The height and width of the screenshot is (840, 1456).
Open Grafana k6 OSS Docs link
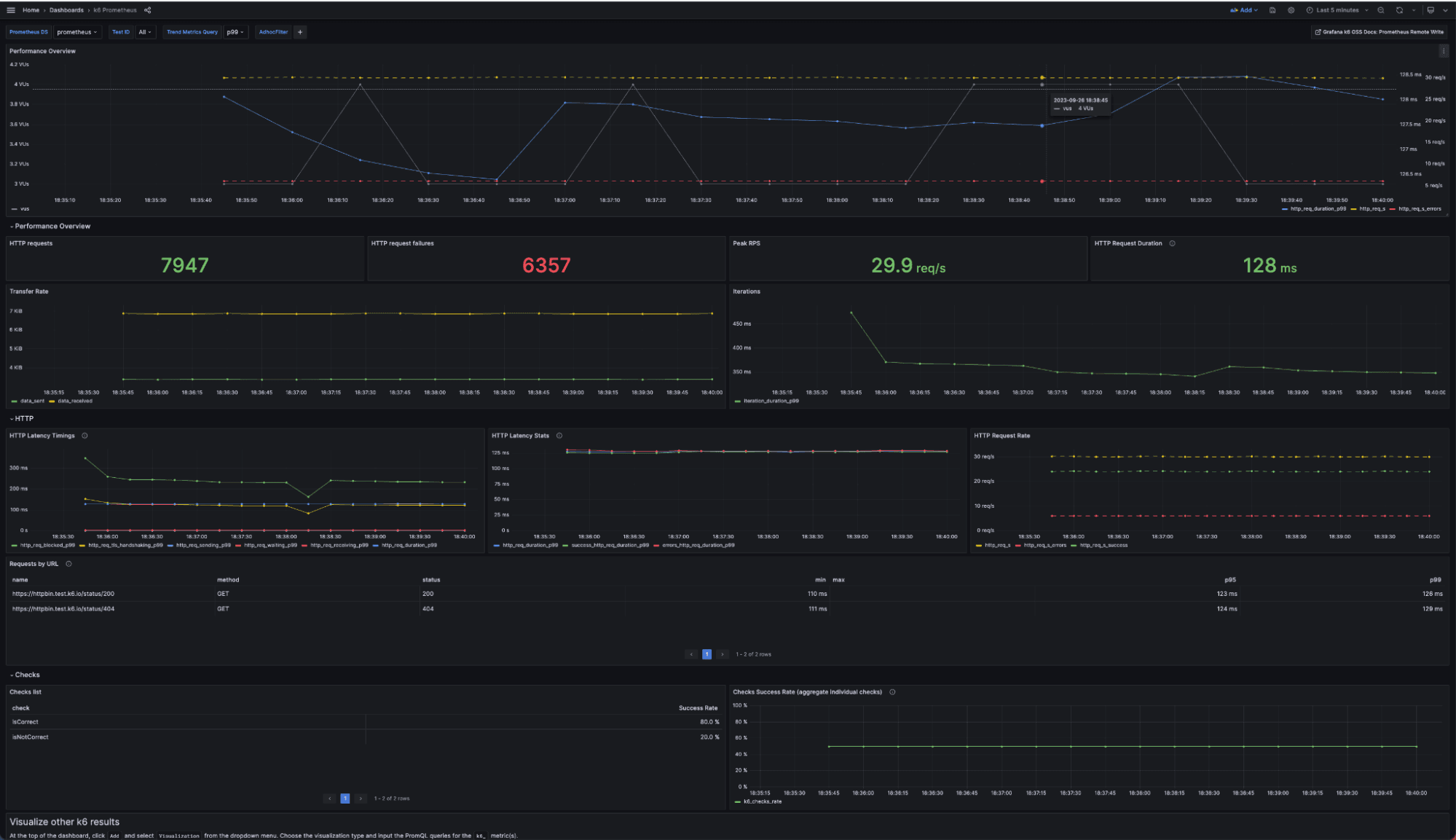click(1379, 32)
